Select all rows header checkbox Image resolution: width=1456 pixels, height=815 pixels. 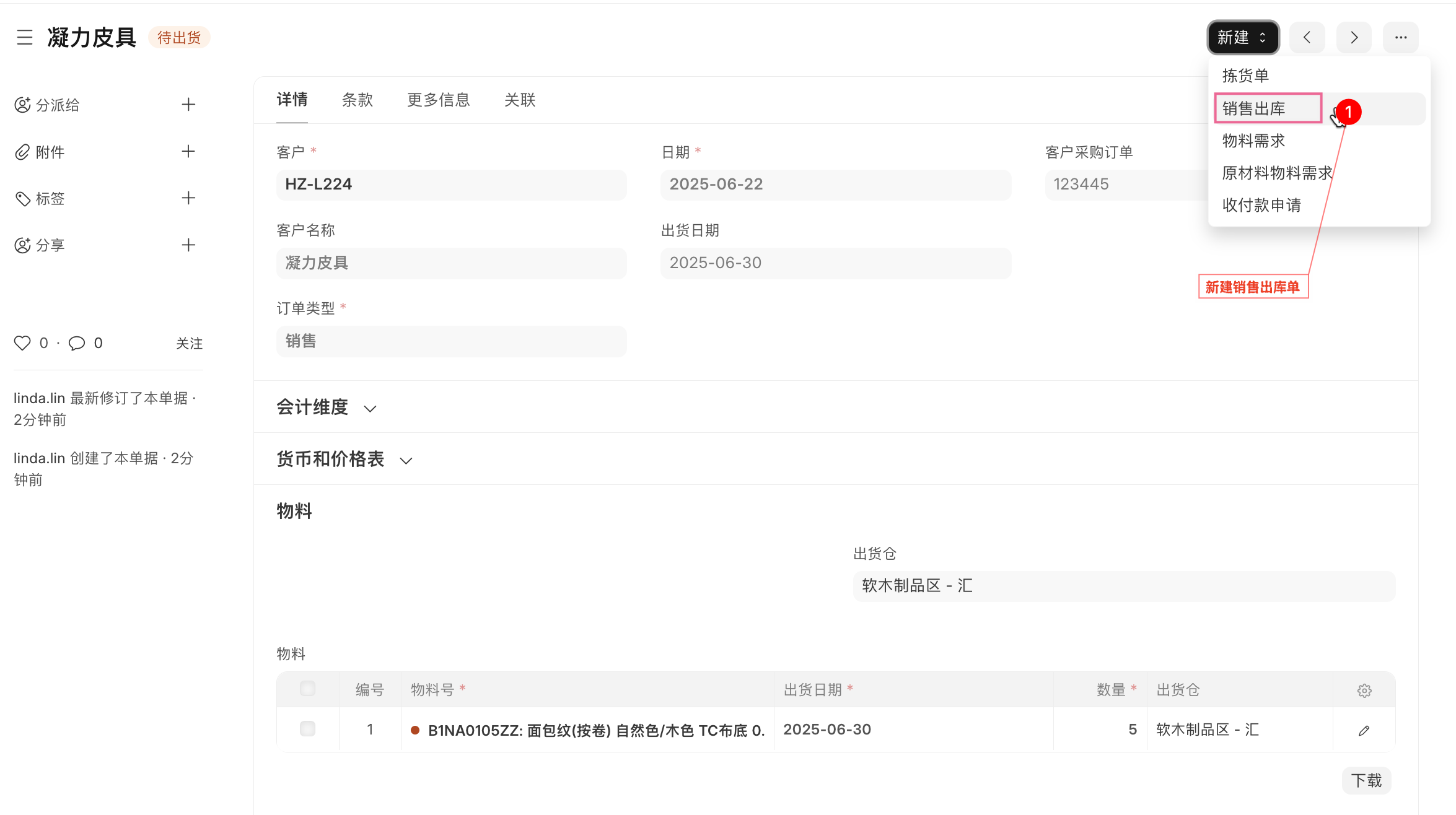coord(307,689)
